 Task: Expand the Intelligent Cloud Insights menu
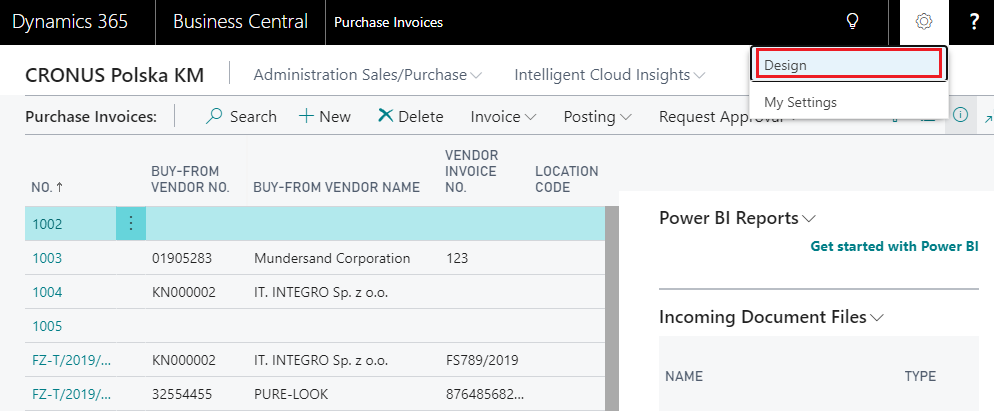[610, 75]
